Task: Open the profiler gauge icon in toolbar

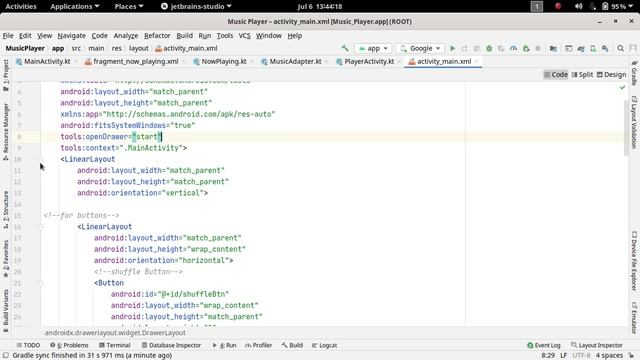Action: (x=513, y=48)
